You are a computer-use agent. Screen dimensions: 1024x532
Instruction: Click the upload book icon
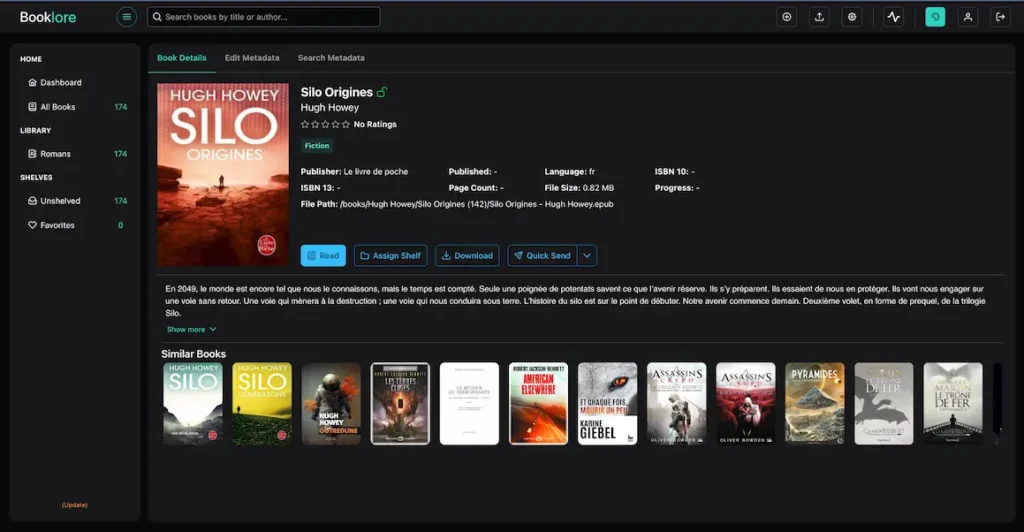coord(819,17)
